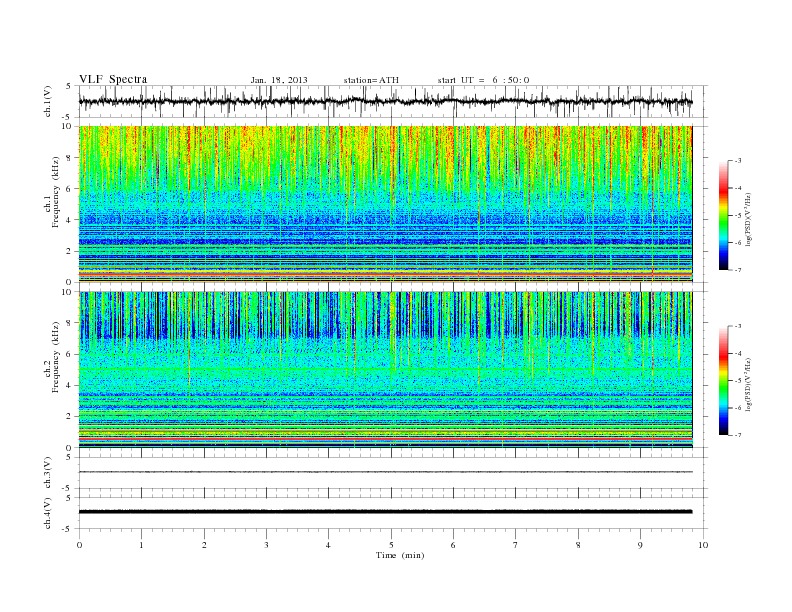Click inside the ch.1 spectrogram panel
The height and width of the screenshot is (612, 792).
385,204
